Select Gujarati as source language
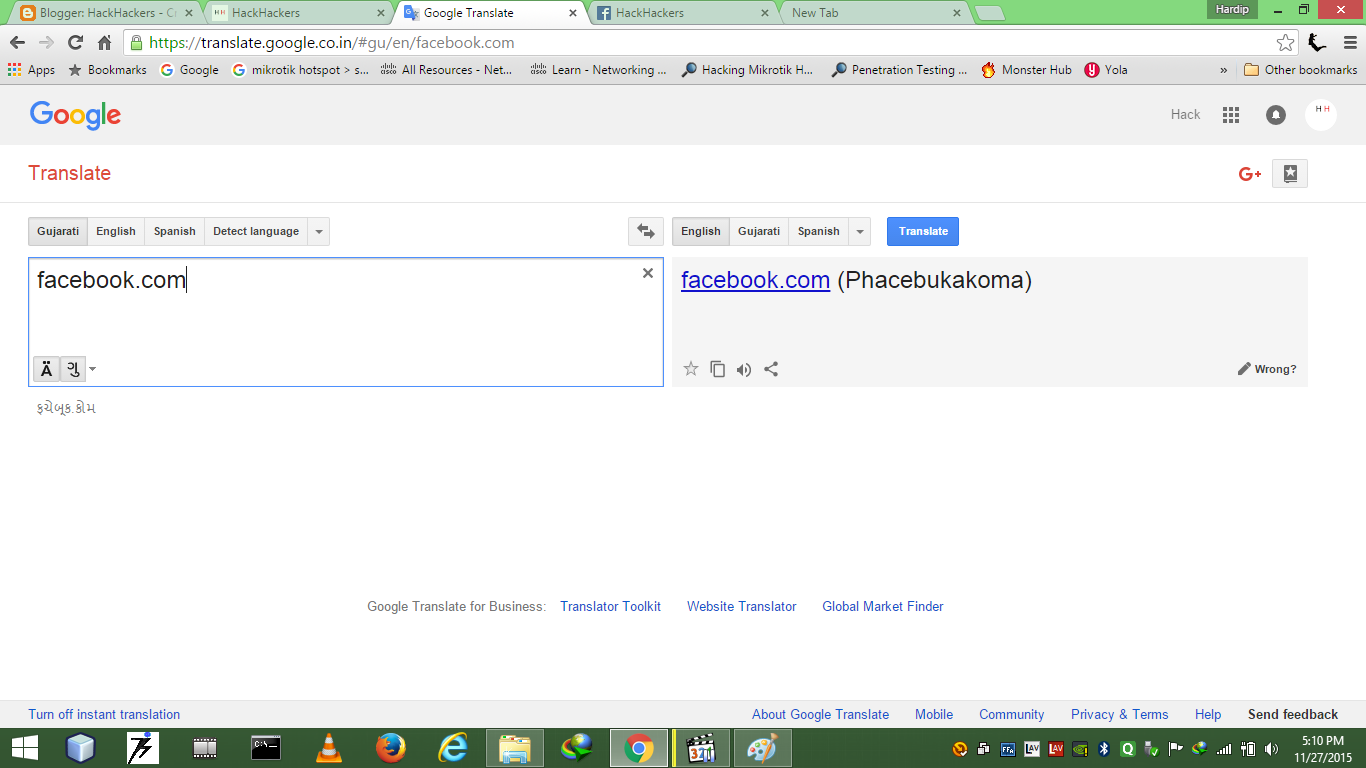The height and width of the screenshot is (768, 1366). coord(58,231)
